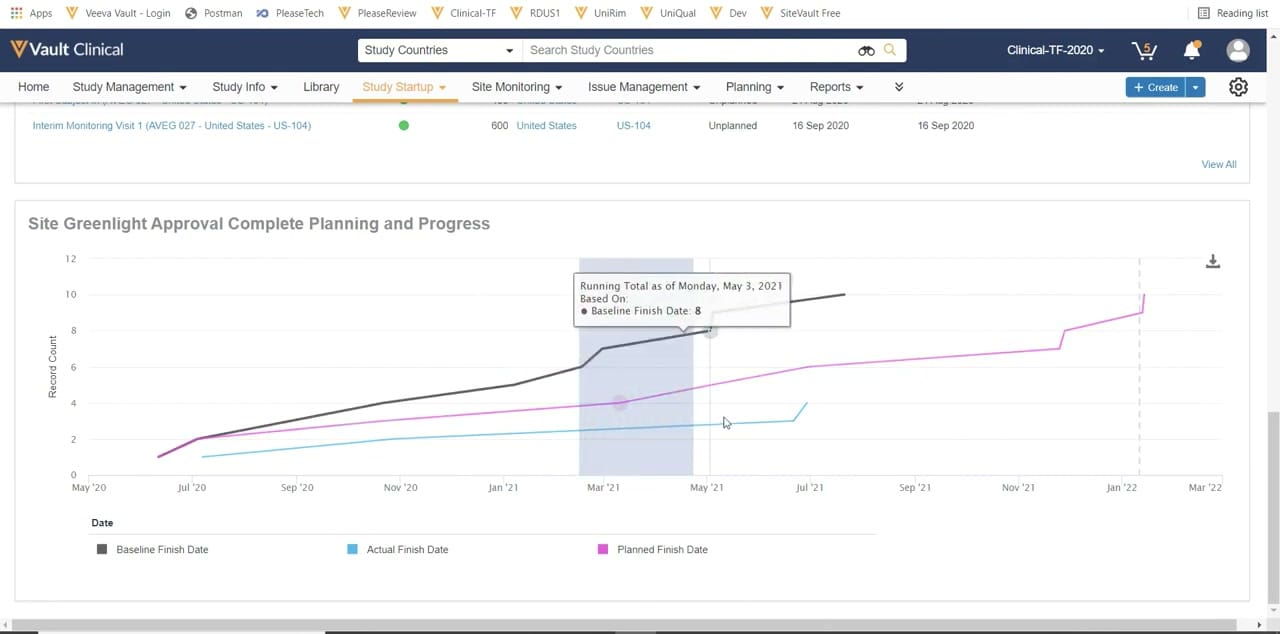Open Interim Monitoring Visit 1 record link
Viewport: 1280px width, 634px height.
pyautogui.click(x=171, y=126)
